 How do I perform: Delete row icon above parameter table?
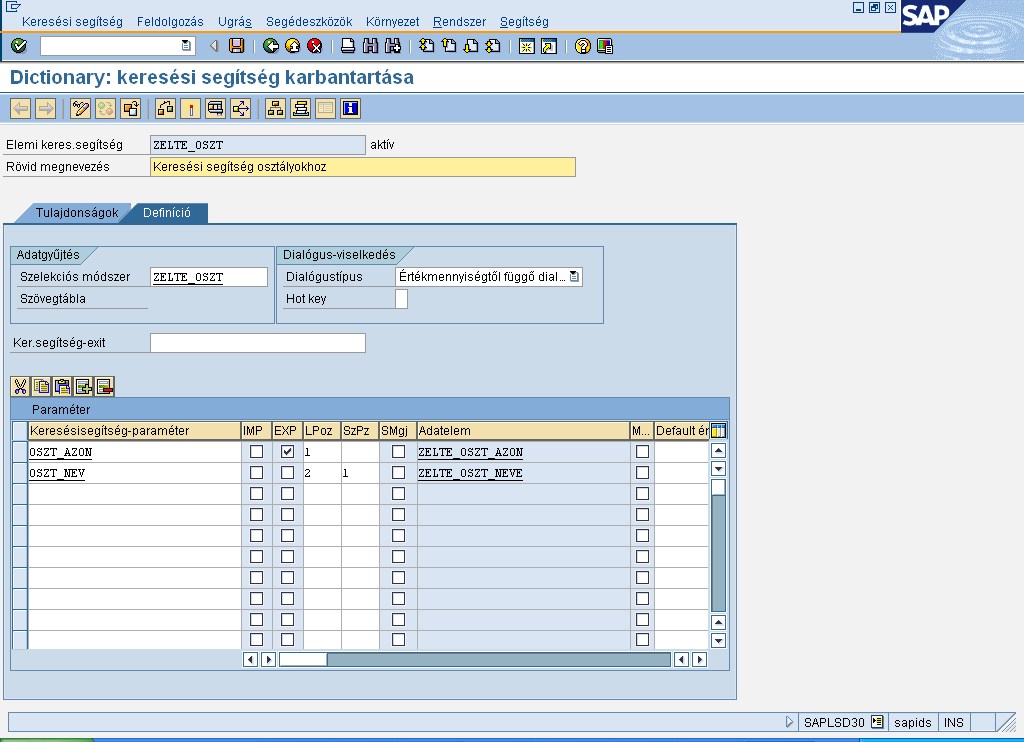(104, 387)
